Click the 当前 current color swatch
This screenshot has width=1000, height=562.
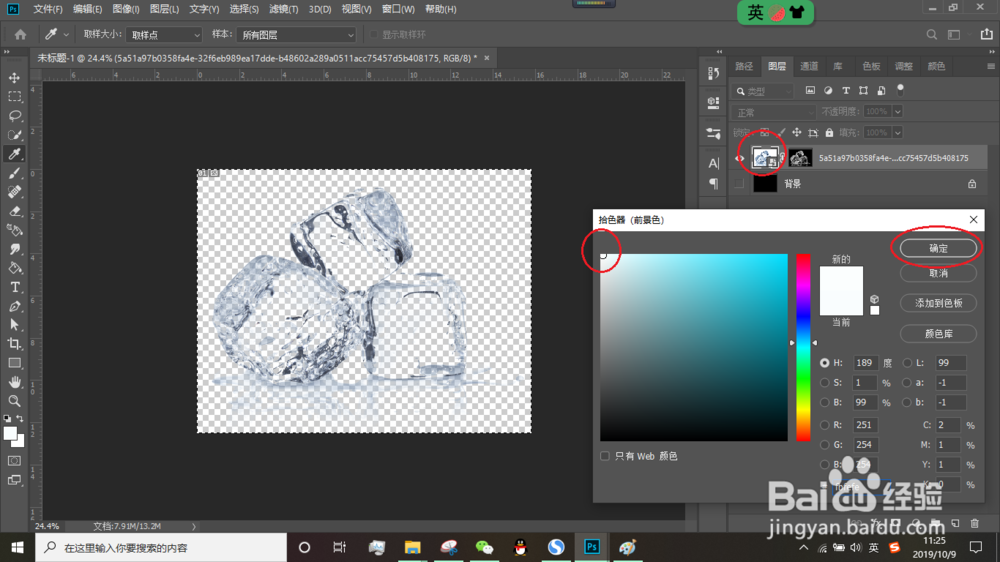click(841, 303)
